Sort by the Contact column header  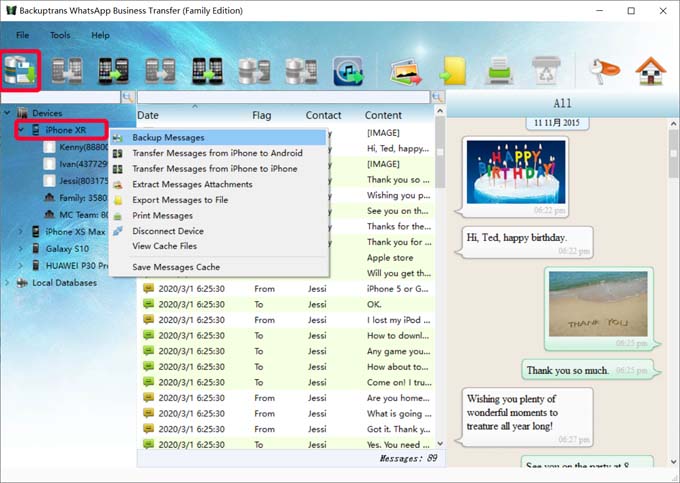click(x=324, y=115)
